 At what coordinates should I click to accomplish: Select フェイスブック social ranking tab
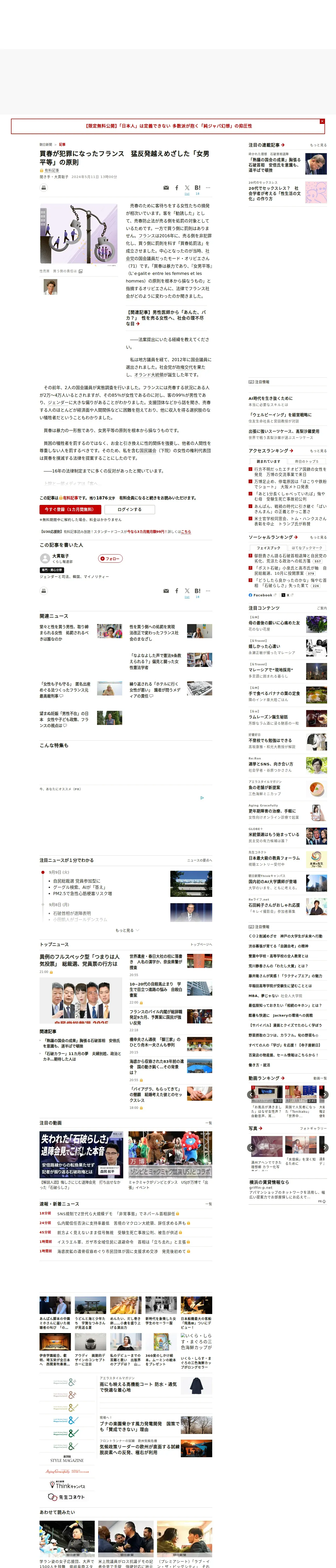[268, 548]
